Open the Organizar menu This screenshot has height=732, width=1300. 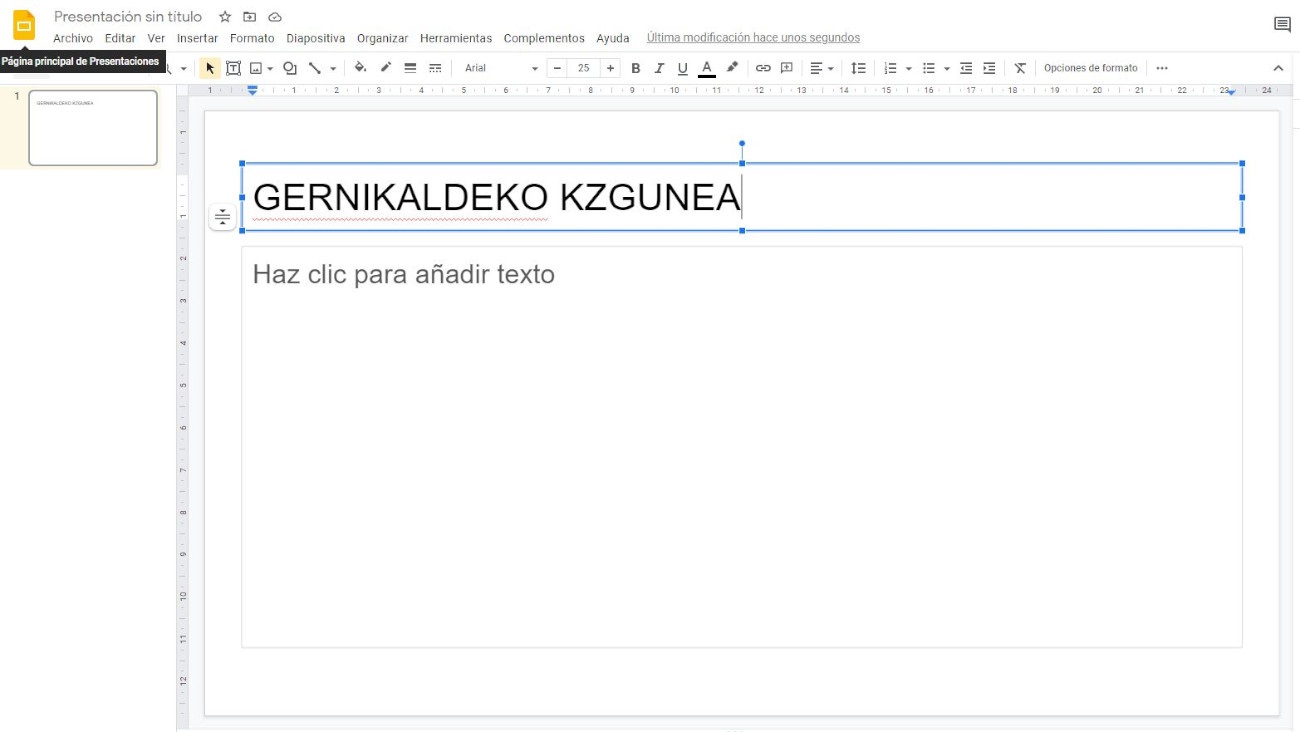[382, 38]
